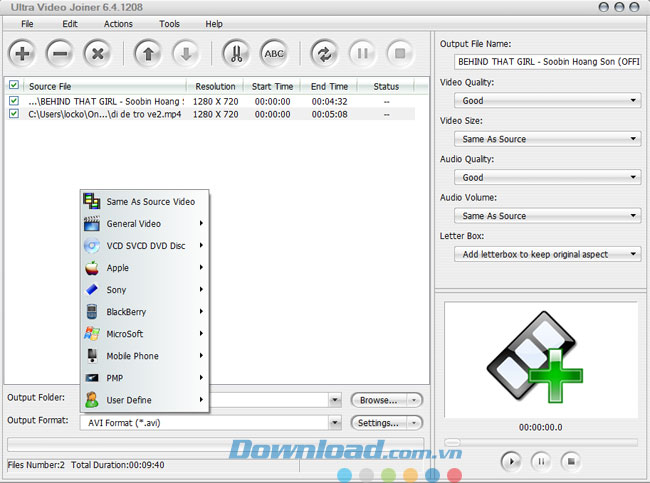Click the toolbar pause icon

coord(362,53)
